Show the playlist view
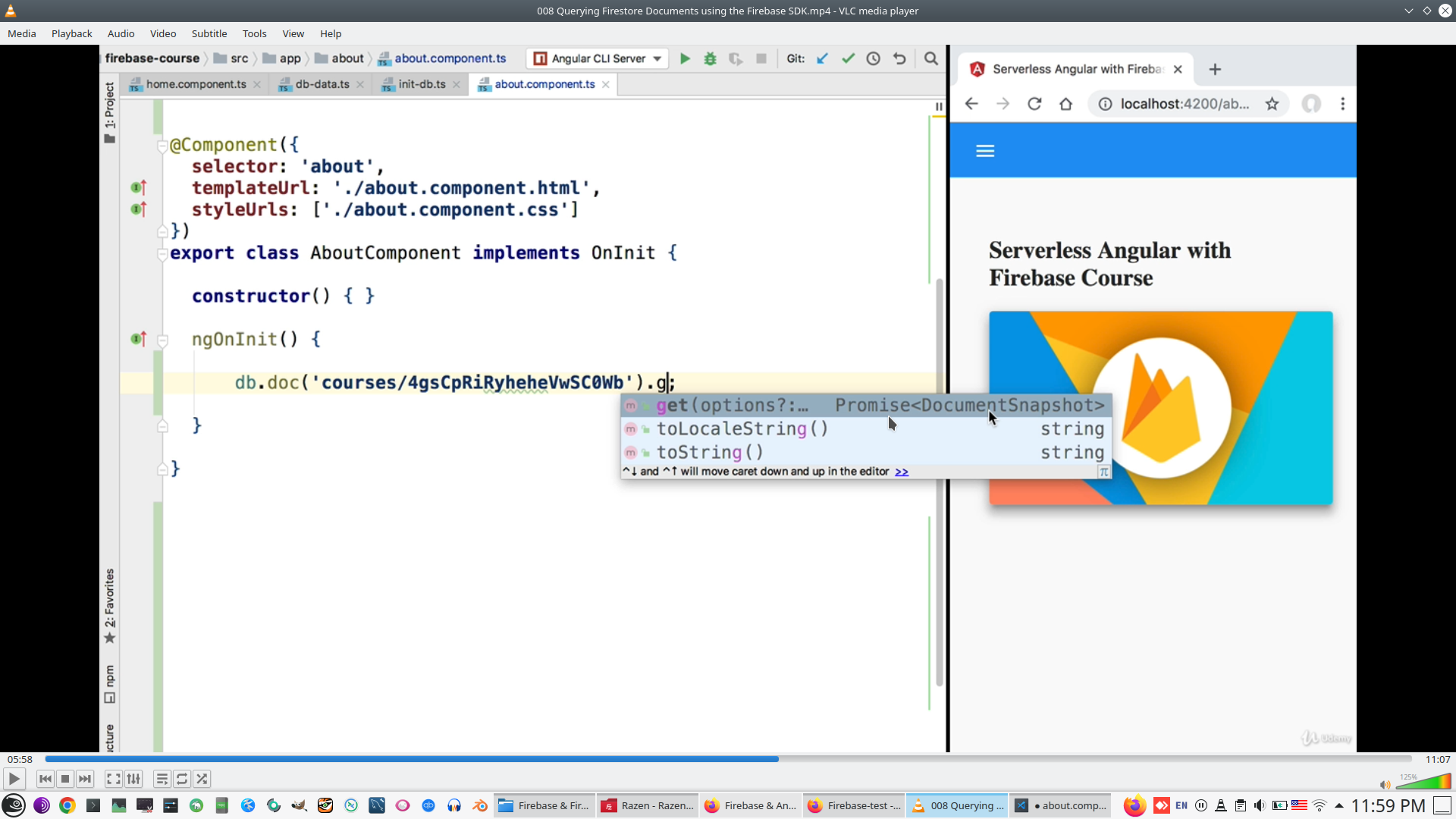The image size is (1456, 819). coord(162,779)
